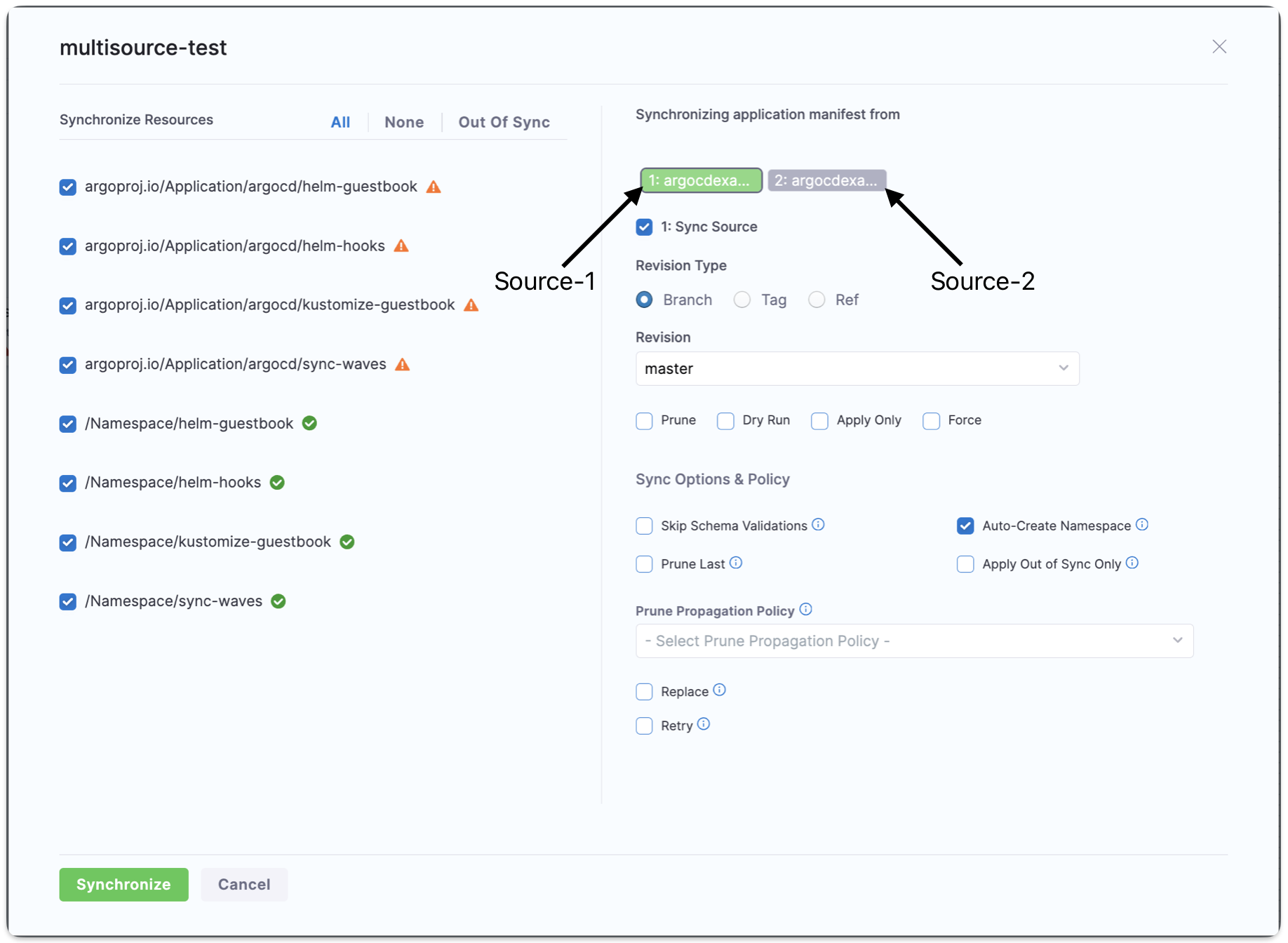Click the warning icon next to kustomize-guestbook application
1288x943 pixels.
(471, 305)
